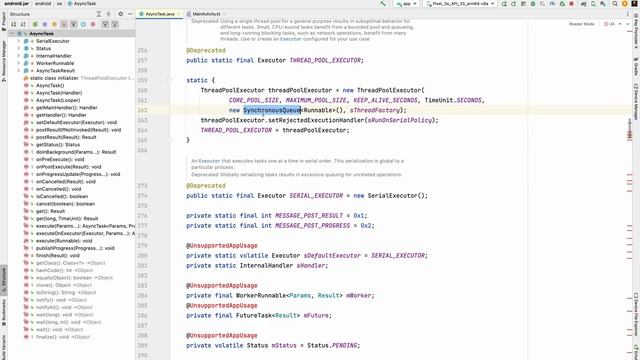Sort structure alphabetically icon
The height and width of the screenshot is (360, 640).
pos(23,24)
